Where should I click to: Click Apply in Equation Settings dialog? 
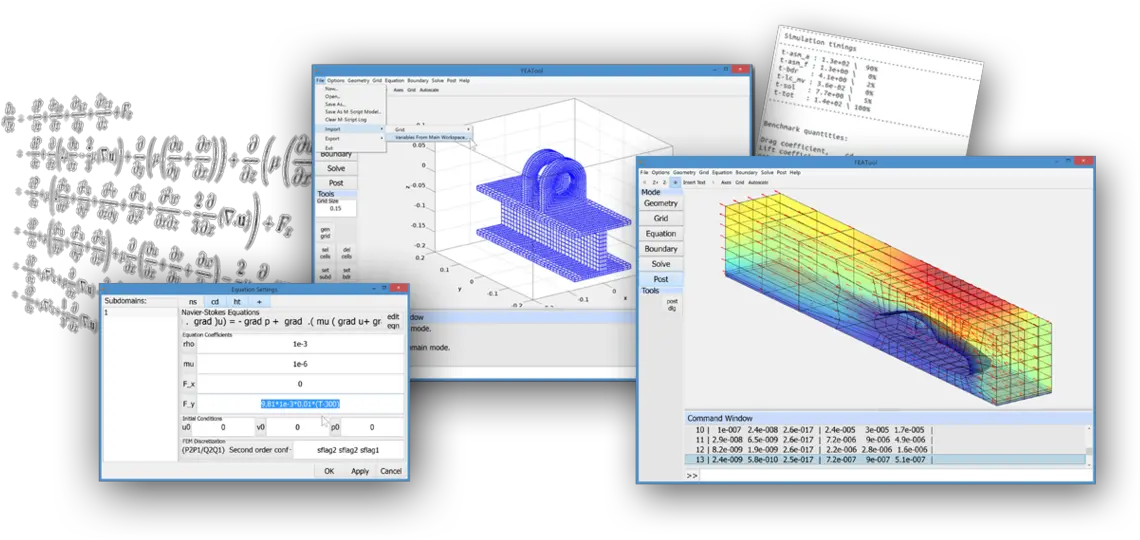tap(360, 471)
